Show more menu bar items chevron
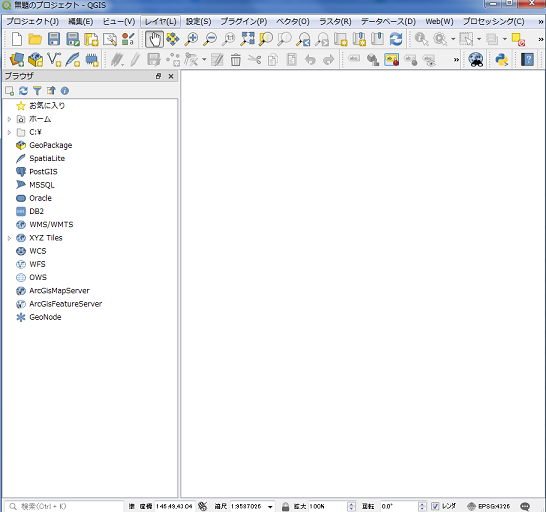The image size is (546, 512). pos(541,22)
